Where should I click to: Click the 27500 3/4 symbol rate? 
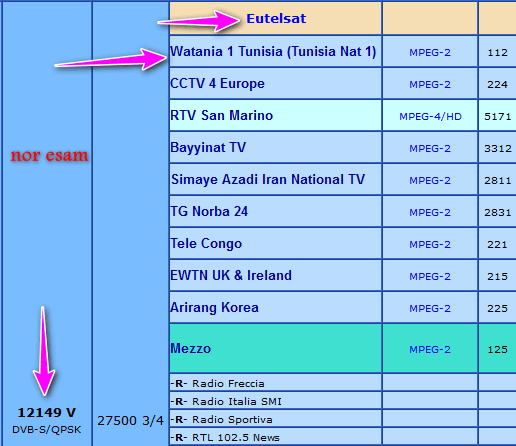pyautogui.click(x=130, y=421)
